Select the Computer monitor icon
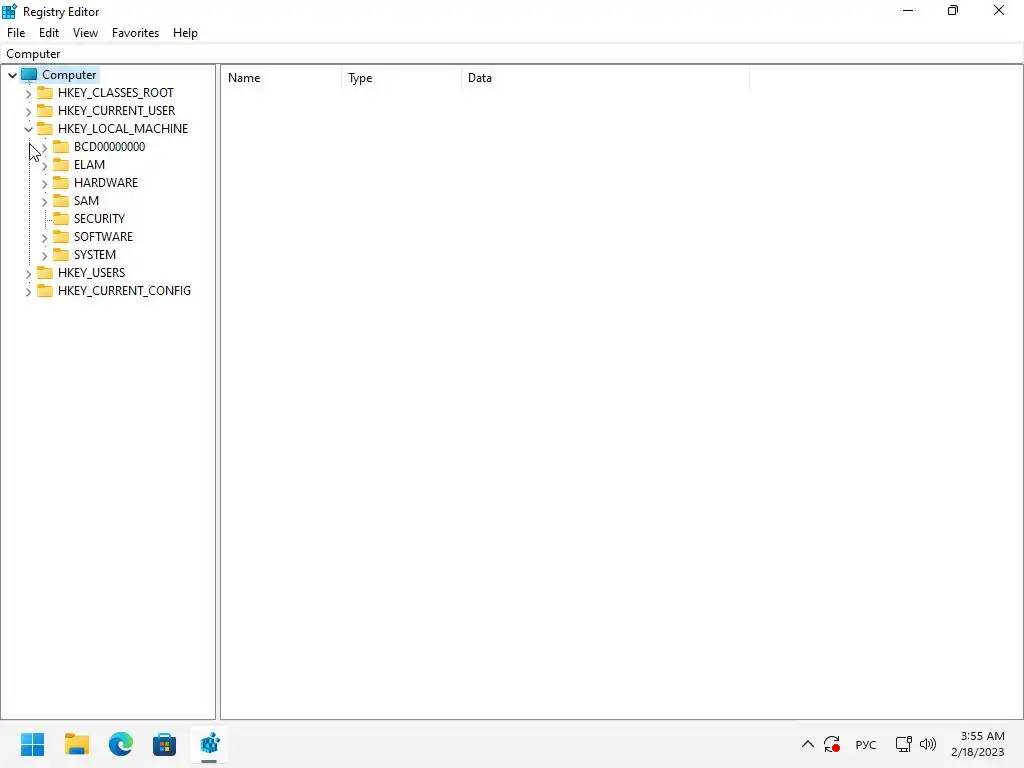This screenshot has height=768, width=1024. coord(29,74)
